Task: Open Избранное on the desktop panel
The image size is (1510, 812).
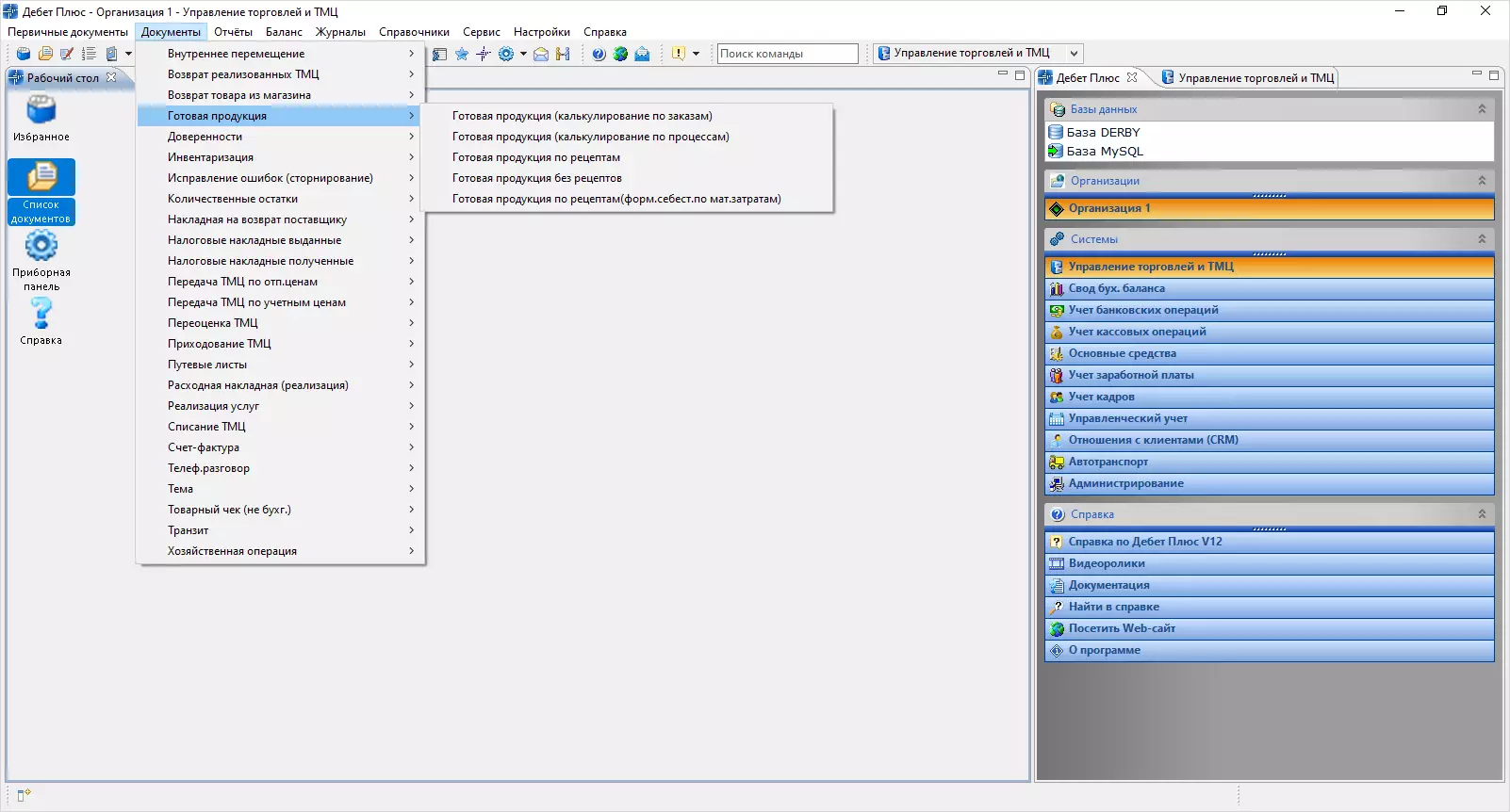Action: coord(41,120)
